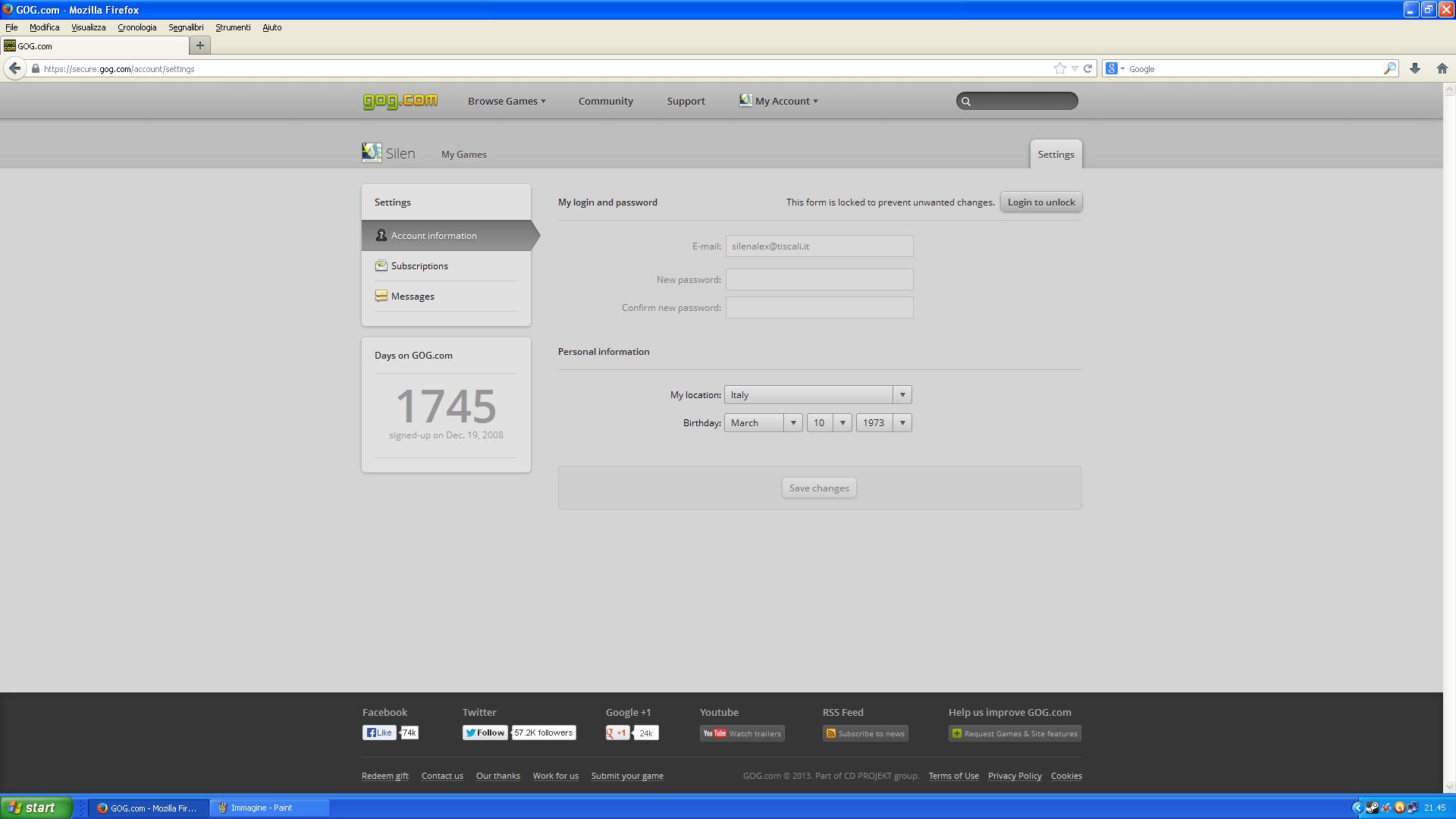The image size is (1456, 819).
Task: Click the YouTube Watch trailers button
Action: [x=742, y=733]
